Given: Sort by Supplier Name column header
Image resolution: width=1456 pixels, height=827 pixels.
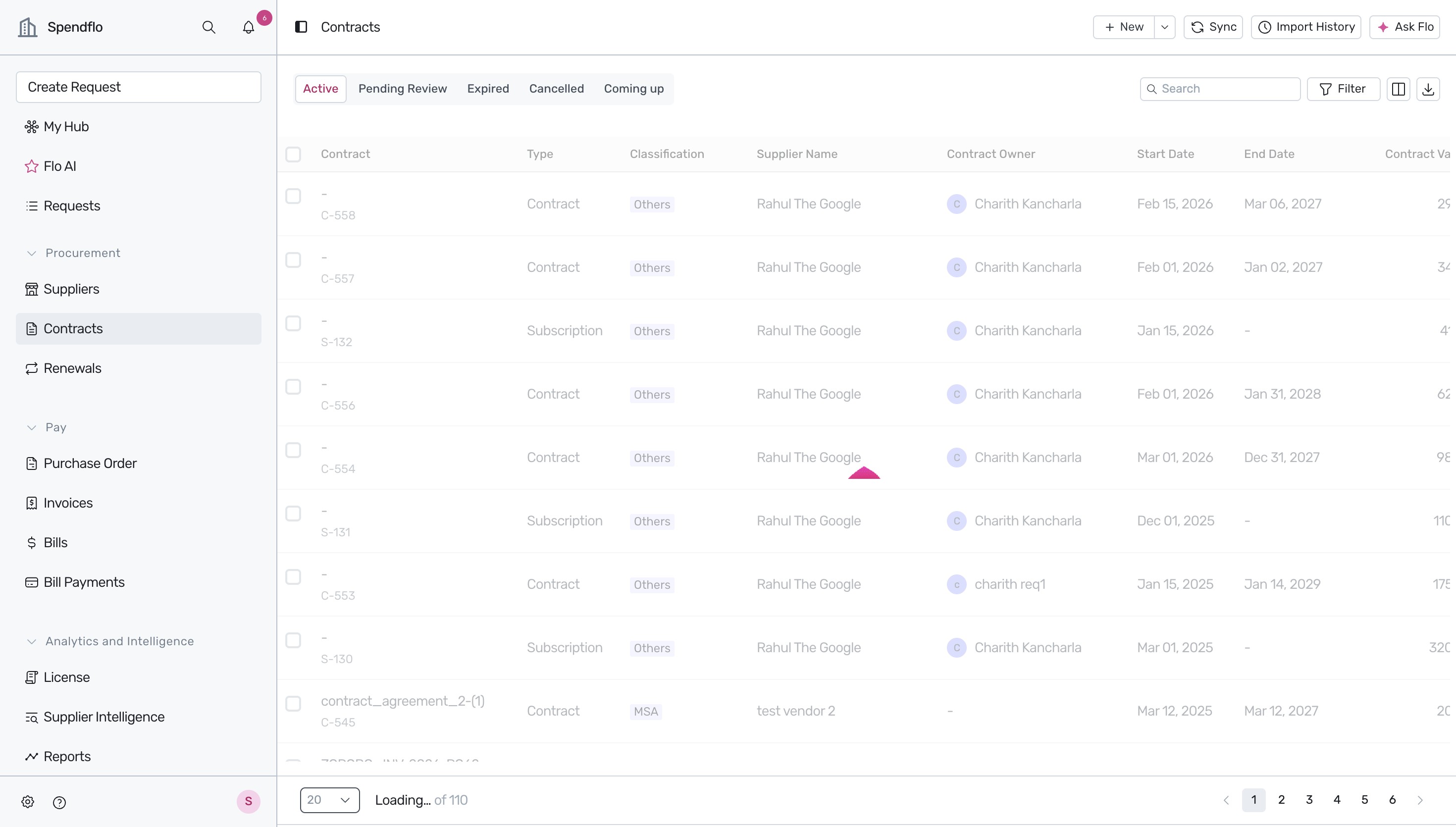Looking at the screenshot, I should 797,155.
